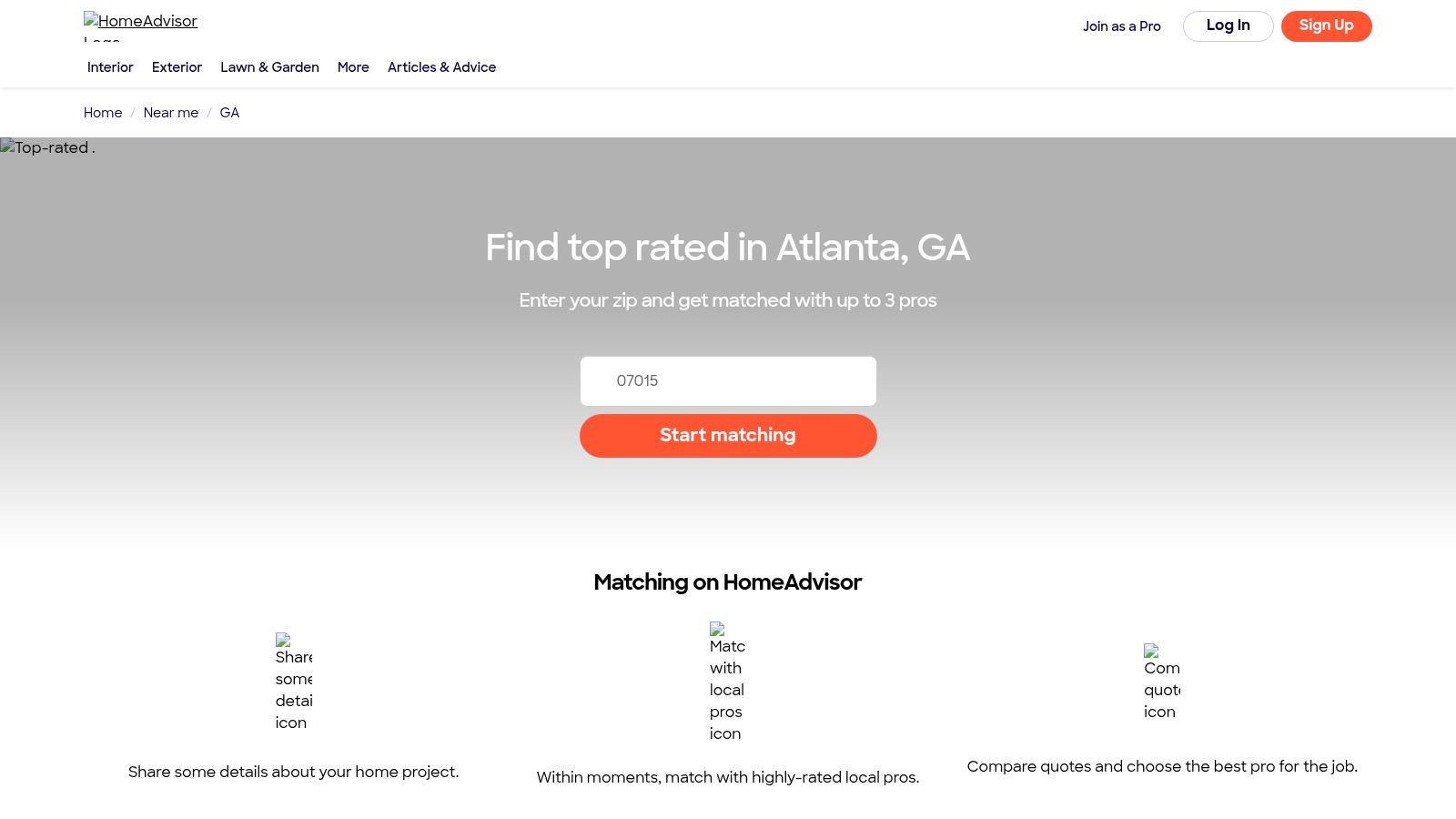Click the HomeAdvisor logo
The height and width of the screenshot is (819, 1456).
pos(140,25)
